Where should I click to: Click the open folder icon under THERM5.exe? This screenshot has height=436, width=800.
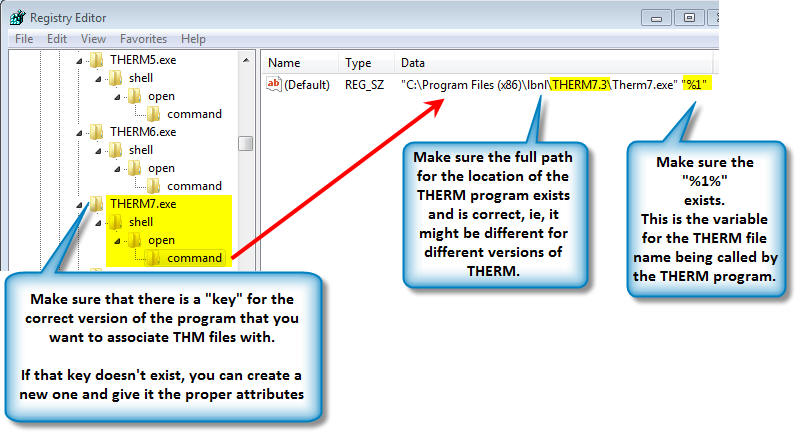[135, 96]
